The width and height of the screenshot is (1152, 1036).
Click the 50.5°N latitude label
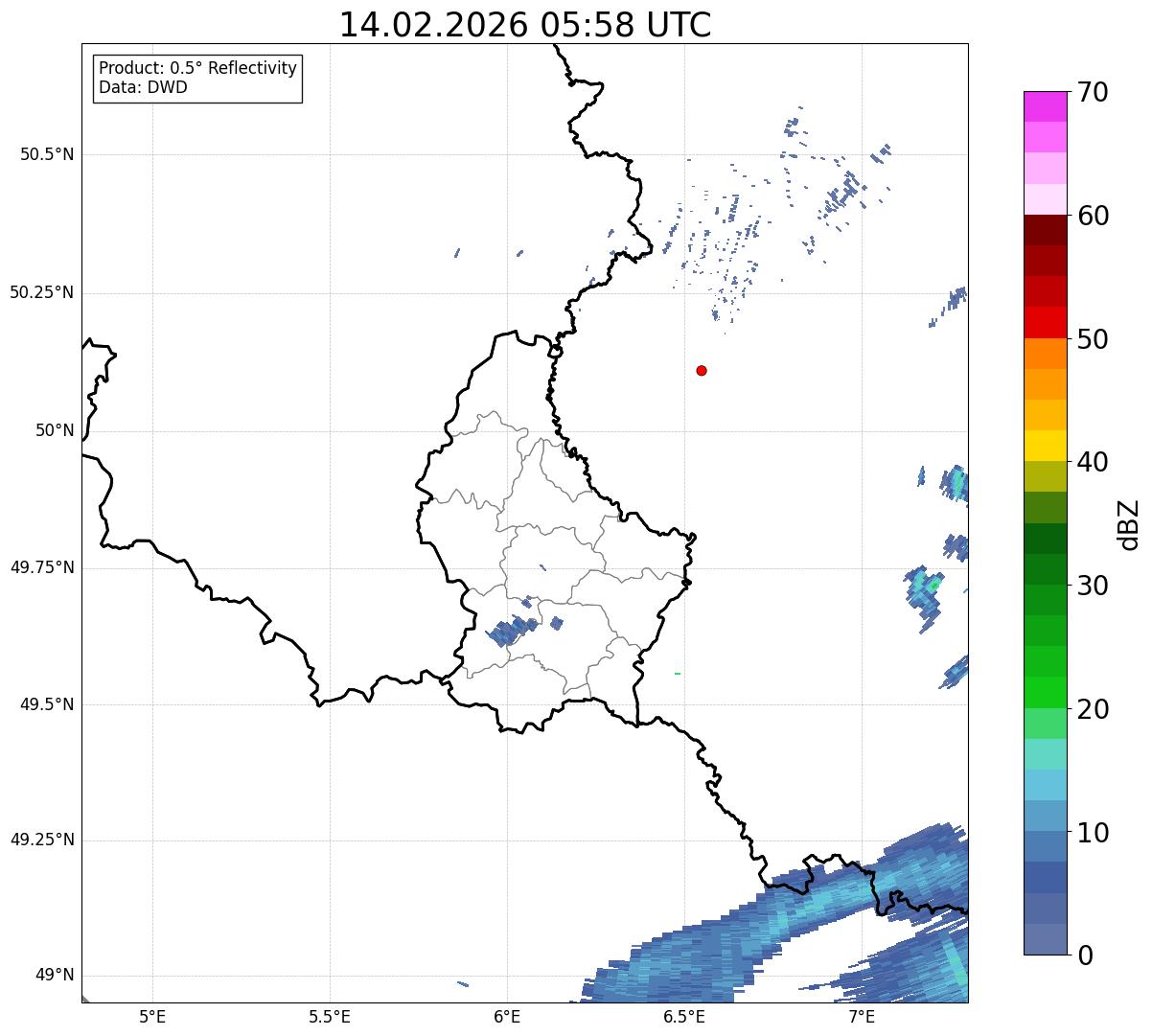point(47,154)
